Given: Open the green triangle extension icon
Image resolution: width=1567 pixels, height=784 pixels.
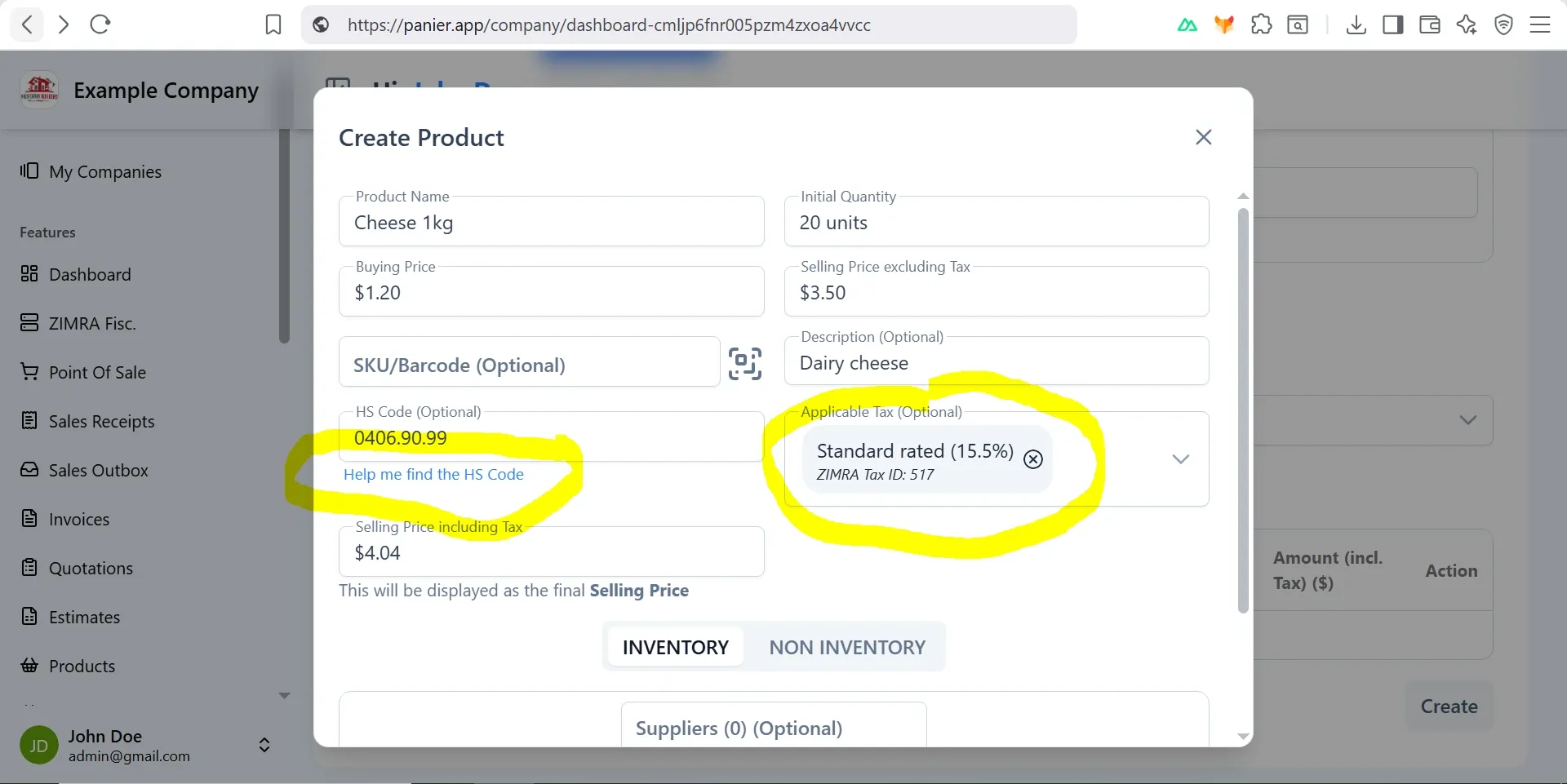Looking at the screenshot, I should [1187, 25].
